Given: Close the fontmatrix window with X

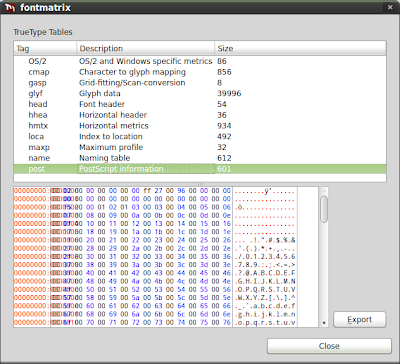Looking at the screenshot, I should pyautogui.click(x=390, y=7).
